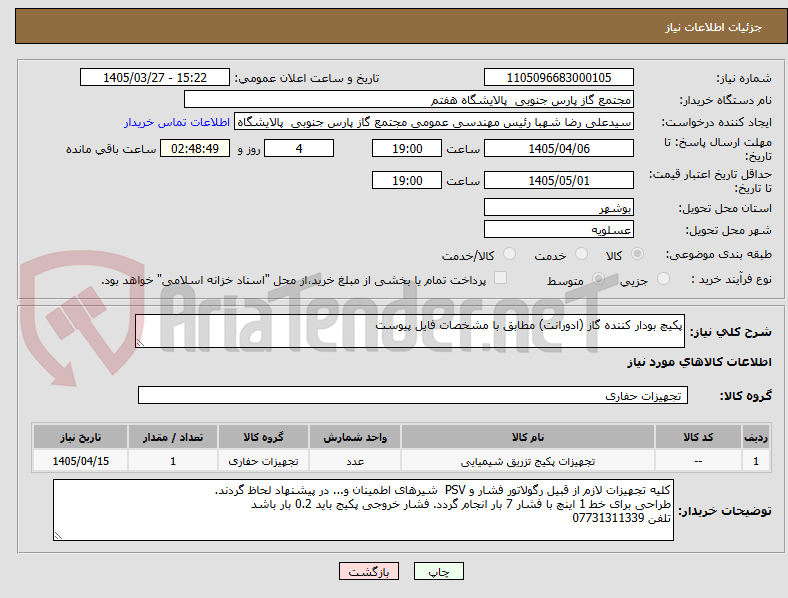
Task: Click the واحد شمارش column header
Action: point(355,437)
